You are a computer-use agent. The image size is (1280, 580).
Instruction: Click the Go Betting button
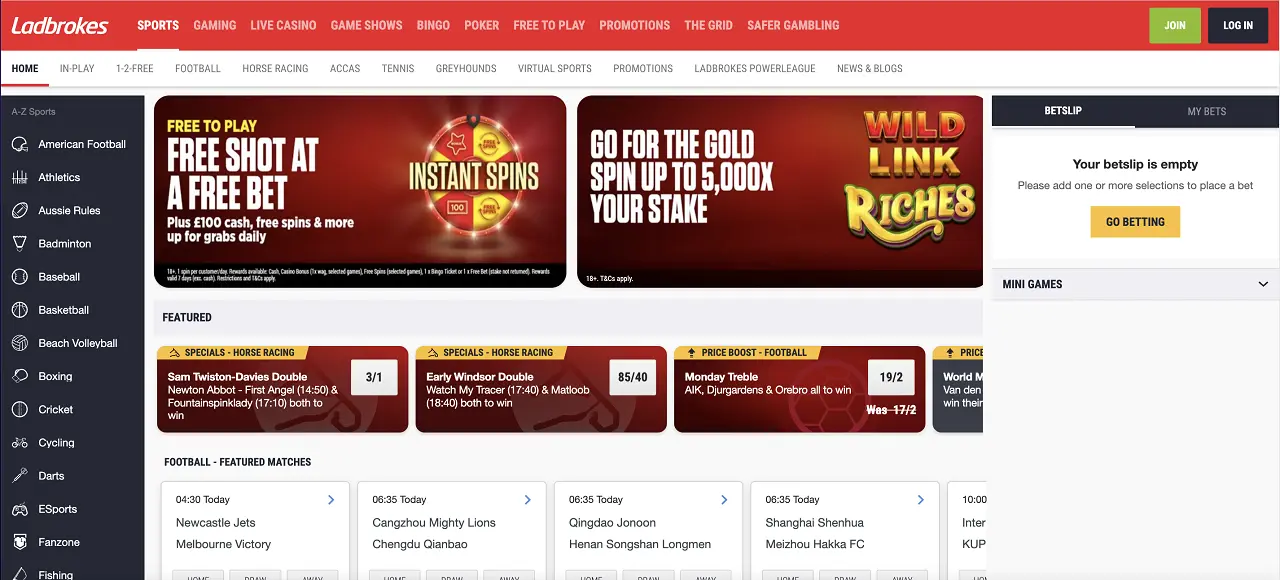[1135, 221]
